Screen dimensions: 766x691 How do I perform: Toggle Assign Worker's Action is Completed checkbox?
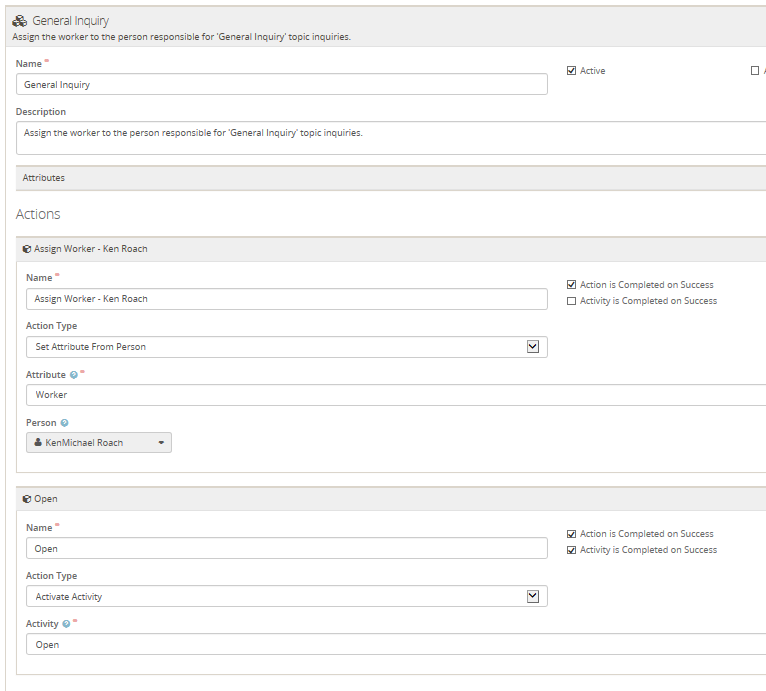point(571,285)
